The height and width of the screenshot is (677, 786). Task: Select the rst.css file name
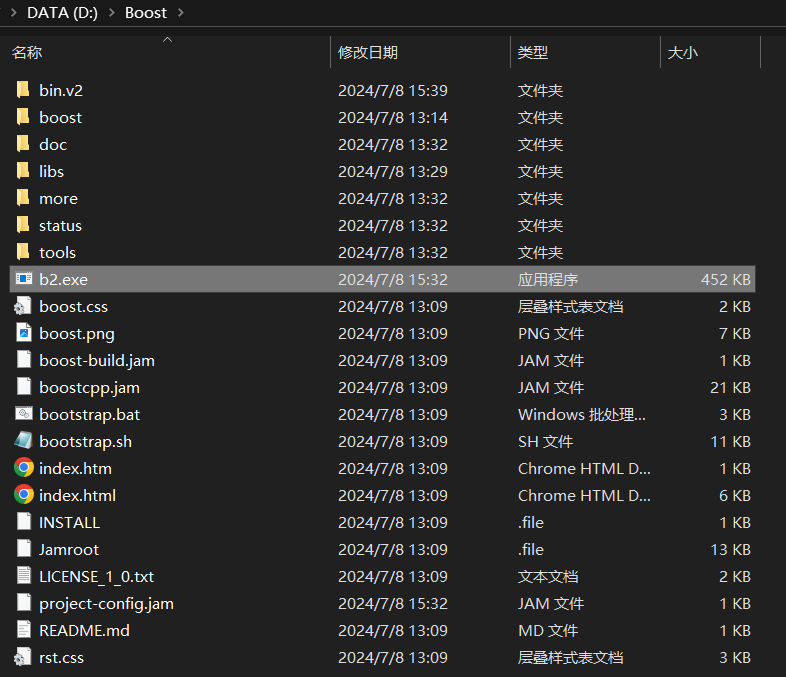(x=61, y=658)
